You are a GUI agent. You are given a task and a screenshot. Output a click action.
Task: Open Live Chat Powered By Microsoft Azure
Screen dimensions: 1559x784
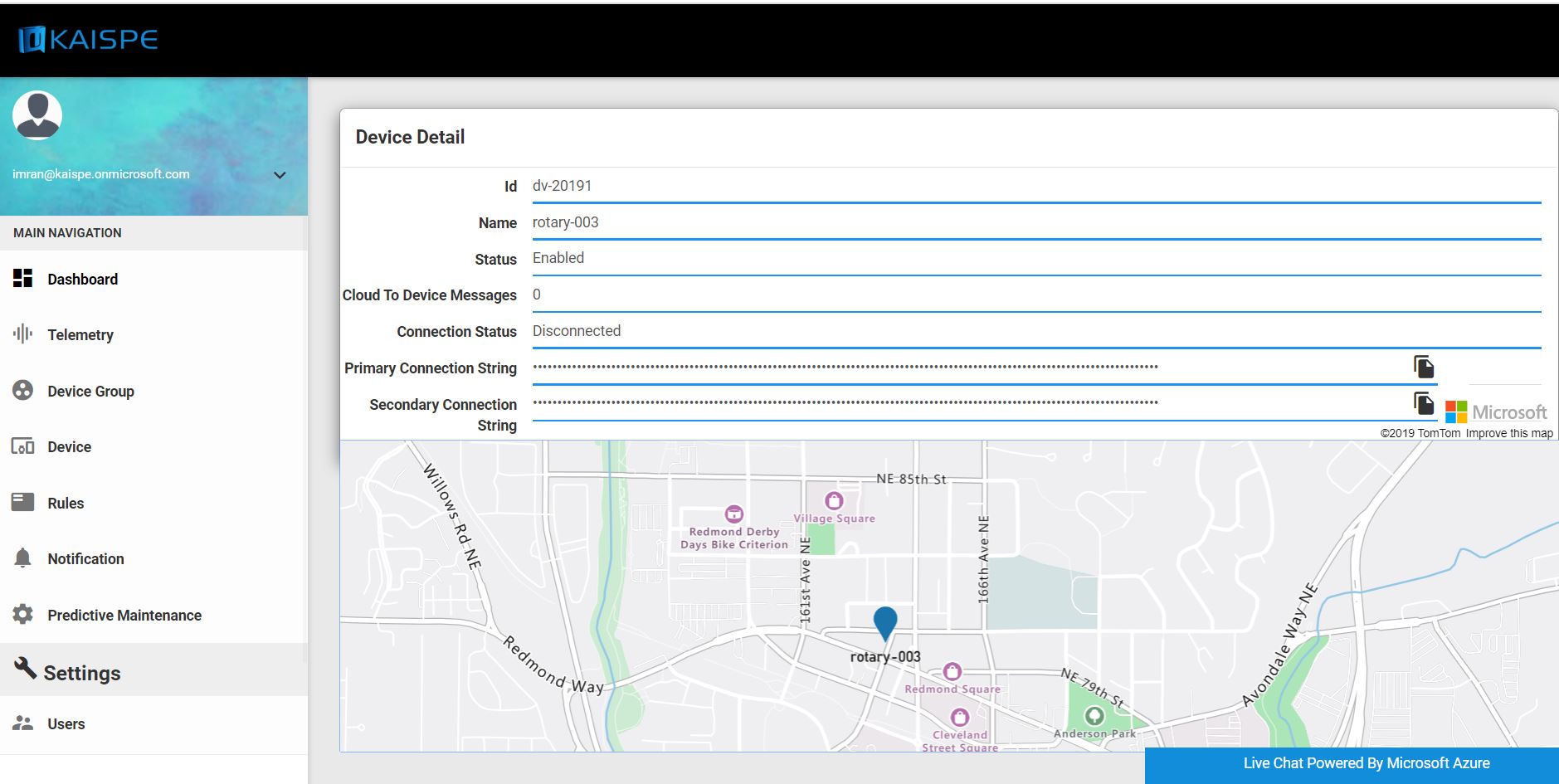[1366, 763]
